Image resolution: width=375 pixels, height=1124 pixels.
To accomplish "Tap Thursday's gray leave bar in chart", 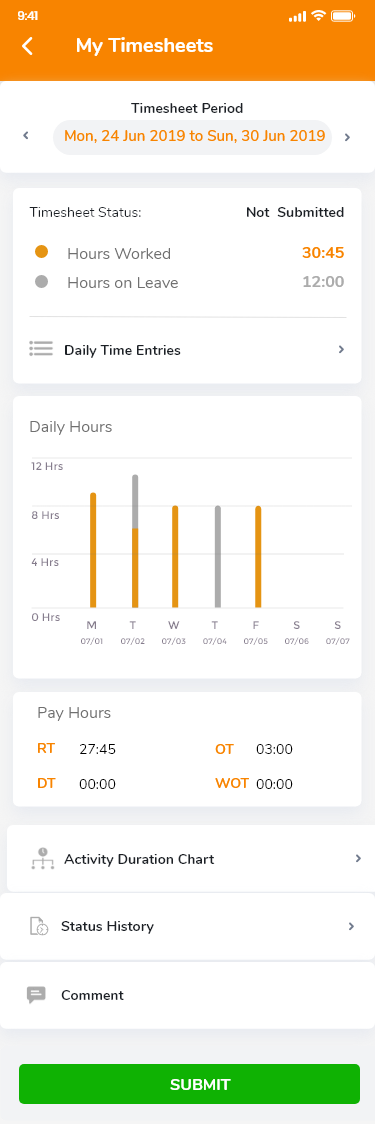I will [x=217, y=557].
